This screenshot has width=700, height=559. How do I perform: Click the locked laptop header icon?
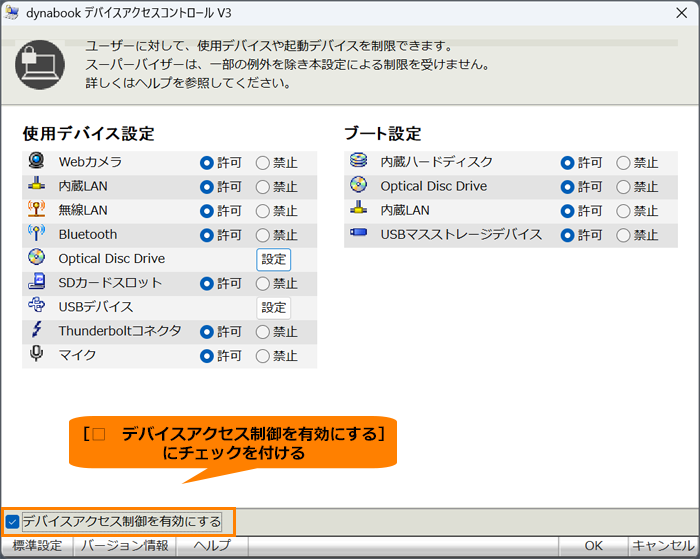[40, 65]
